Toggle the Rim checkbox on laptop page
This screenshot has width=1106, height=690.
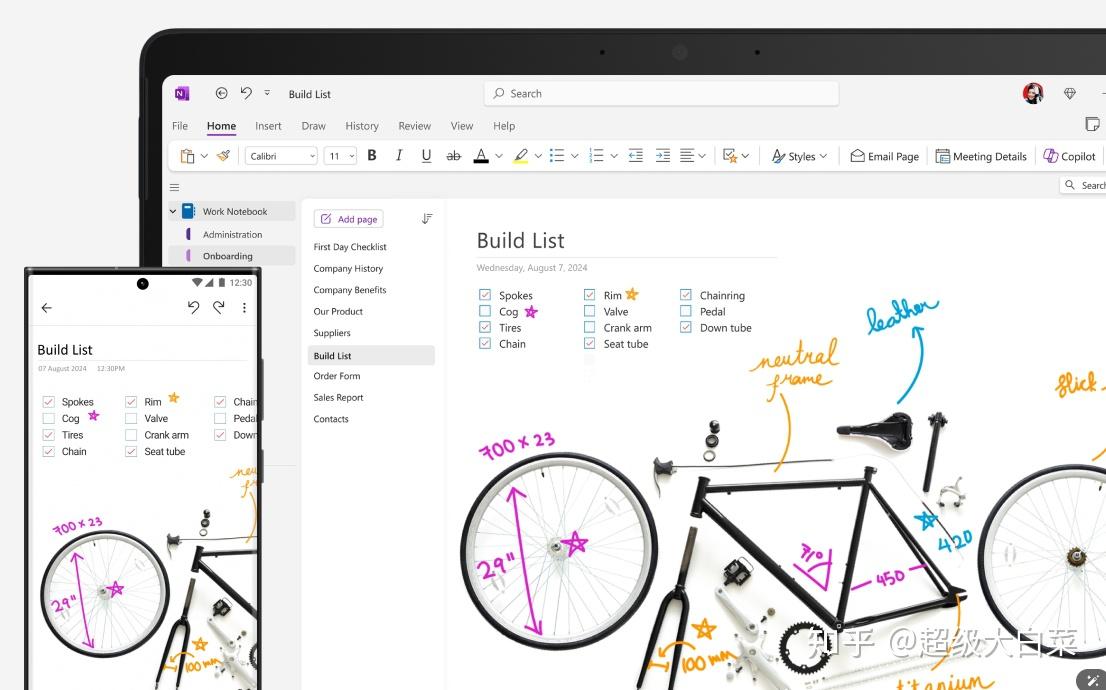[x=589, y=294]
